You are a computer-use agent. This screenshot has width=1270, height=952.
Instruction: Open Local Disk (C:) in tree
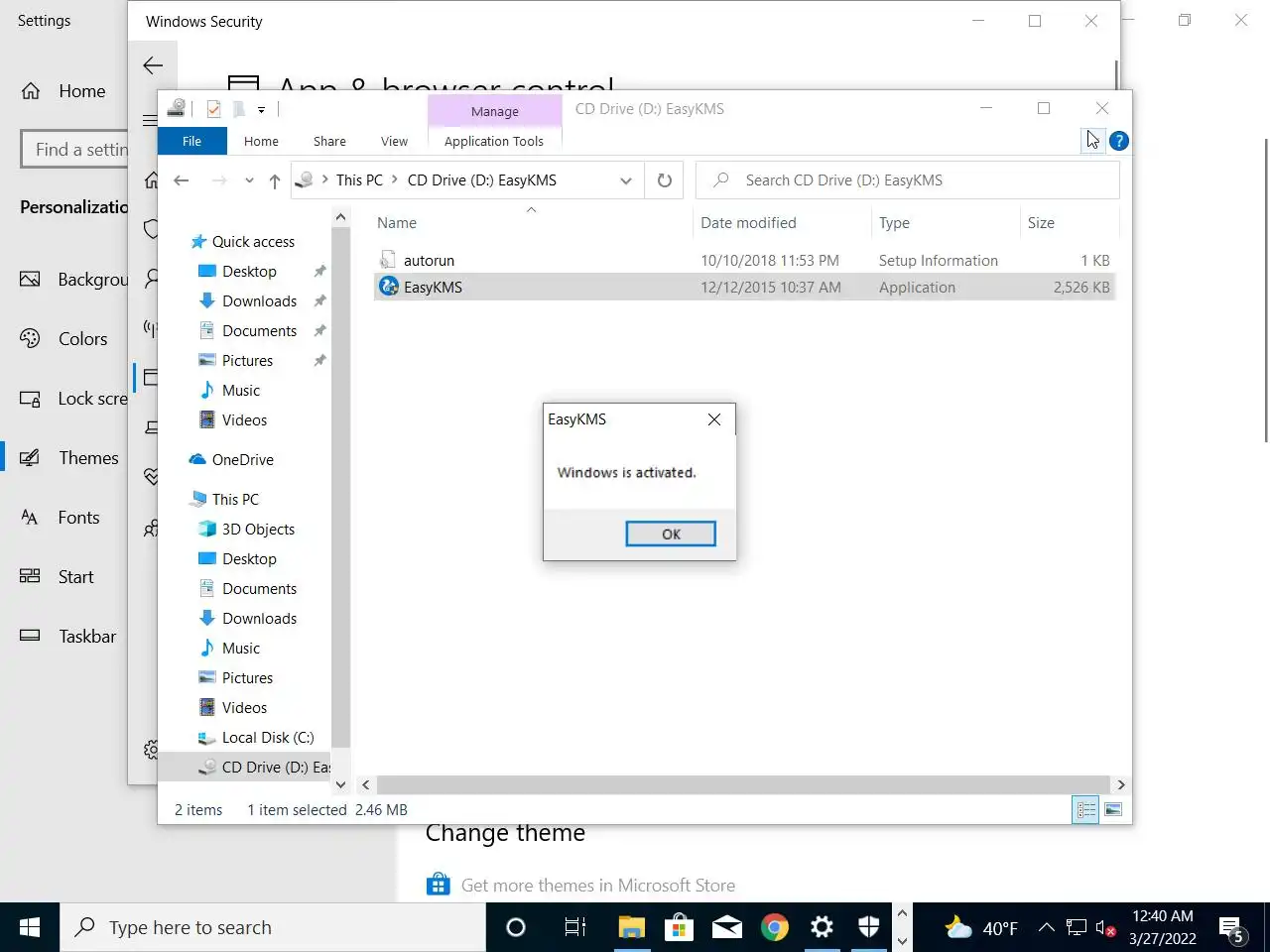click(268, 738)
